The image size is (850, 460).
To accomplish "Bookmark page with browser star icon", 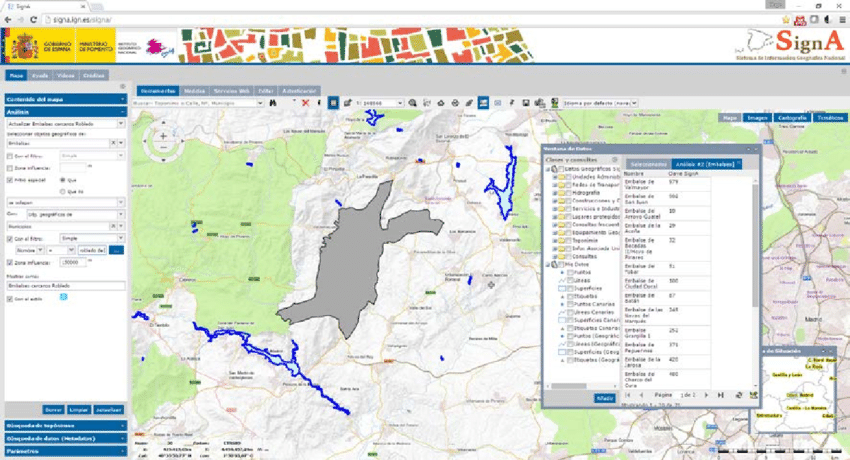I will pos(787,20).
